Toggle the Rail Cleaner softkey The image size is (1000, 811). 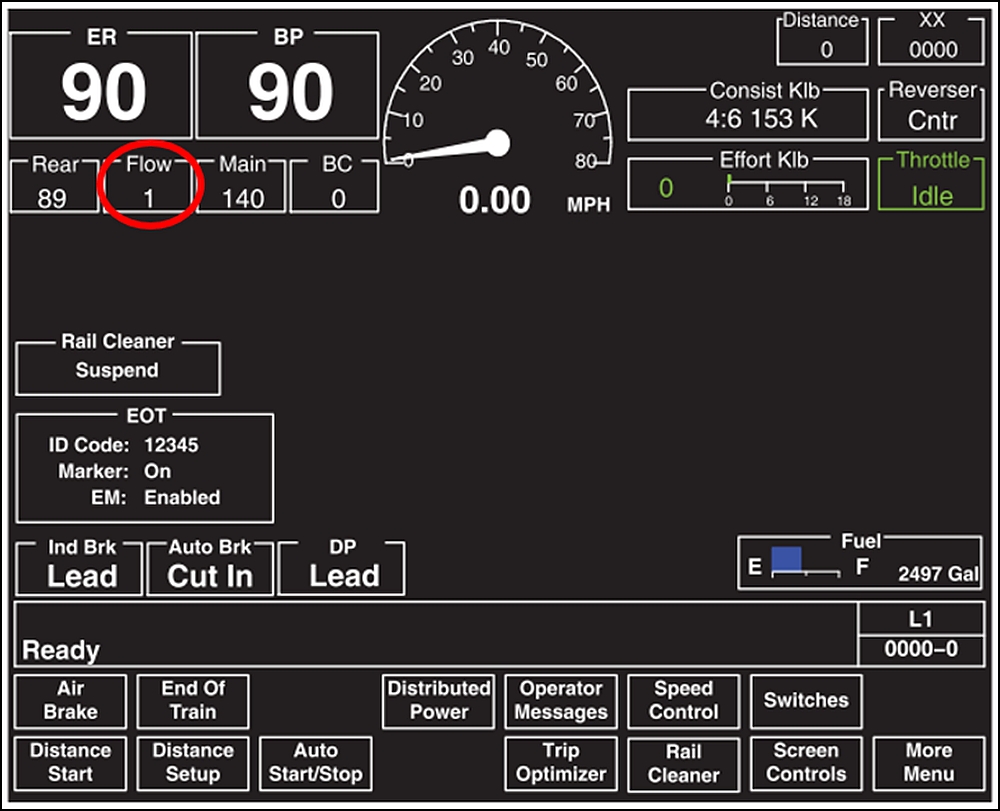[x=683, y=762]
